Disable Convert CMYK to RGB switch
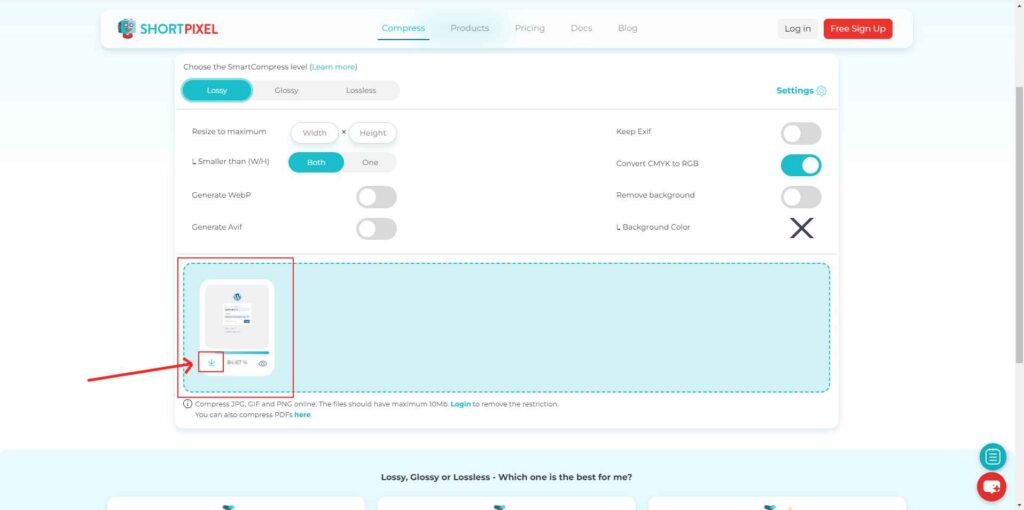 point(801,165)
